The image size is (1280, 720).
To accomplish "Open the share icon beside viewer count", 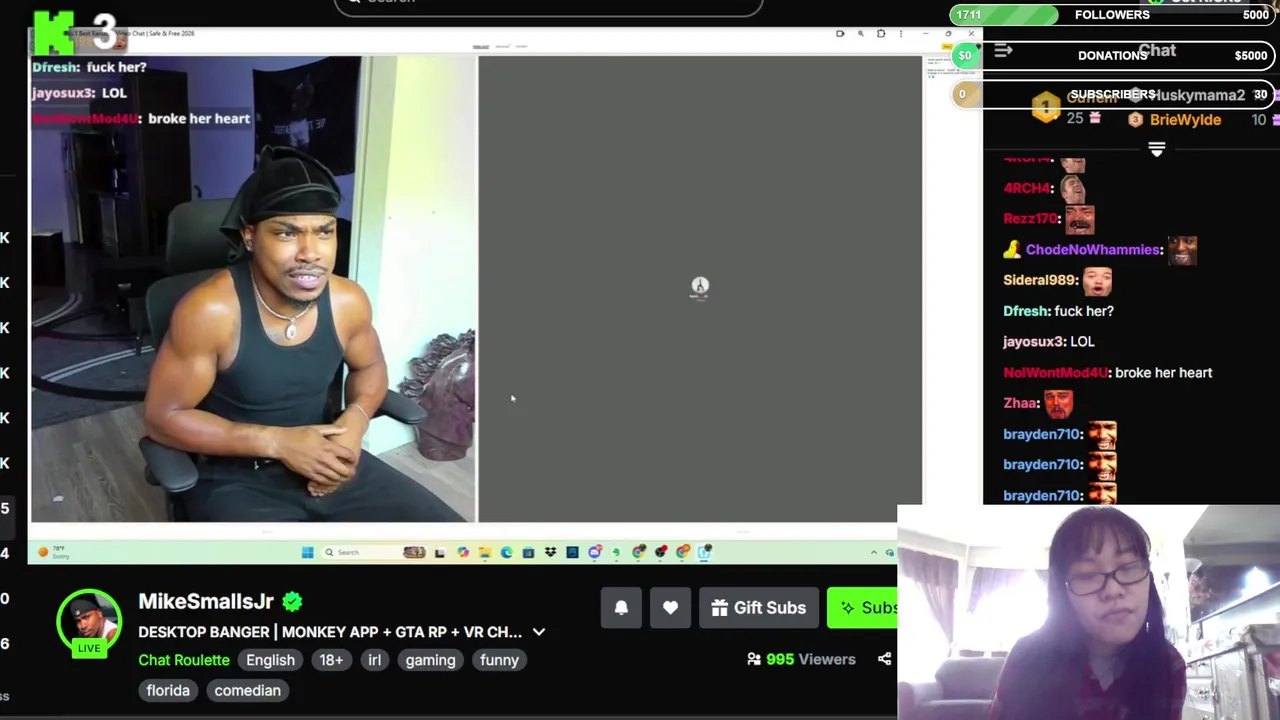I will coord(884,659).
